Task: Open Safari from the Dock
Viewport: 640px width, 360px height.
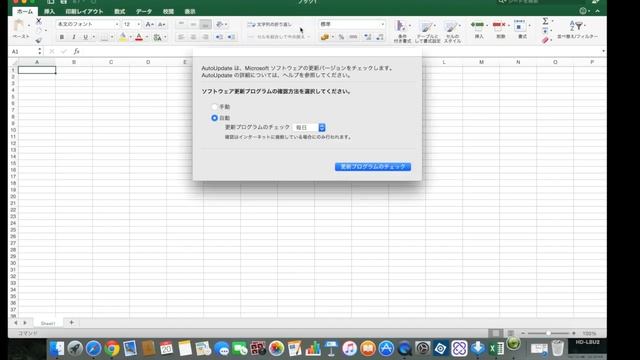Action: tap(93, 349)
